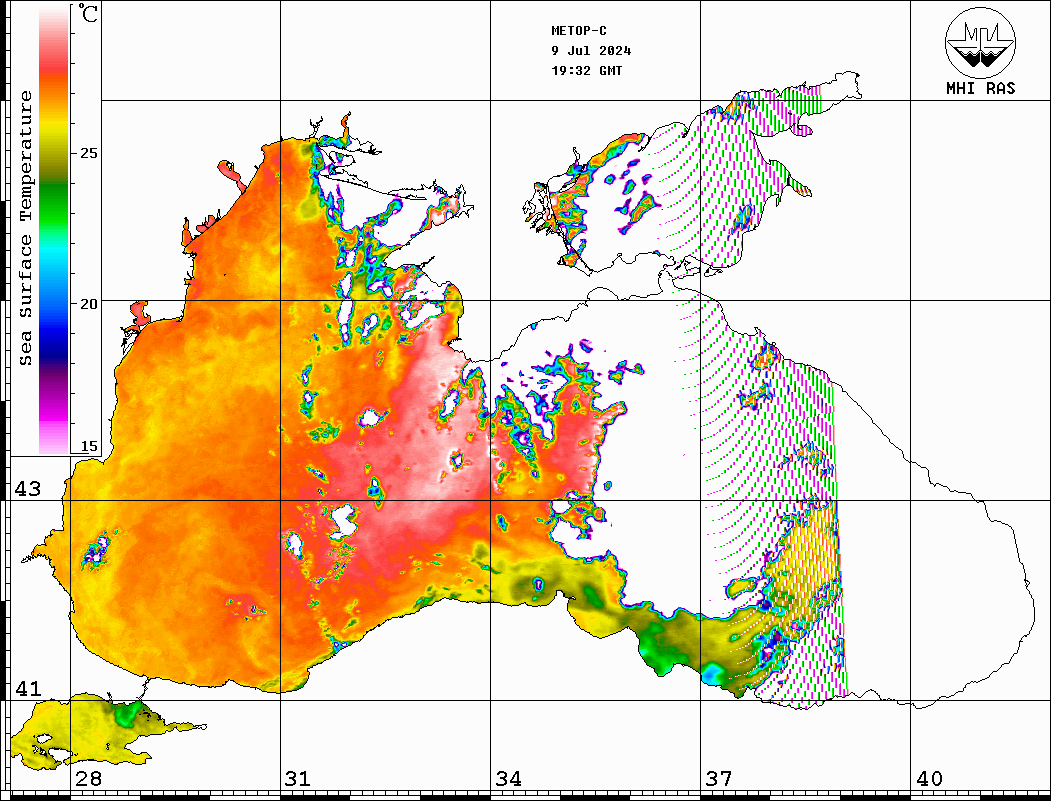Click latitude label '43'
Image resolution: width=1051 pixels, height=801 pixels.
[28, 489]
